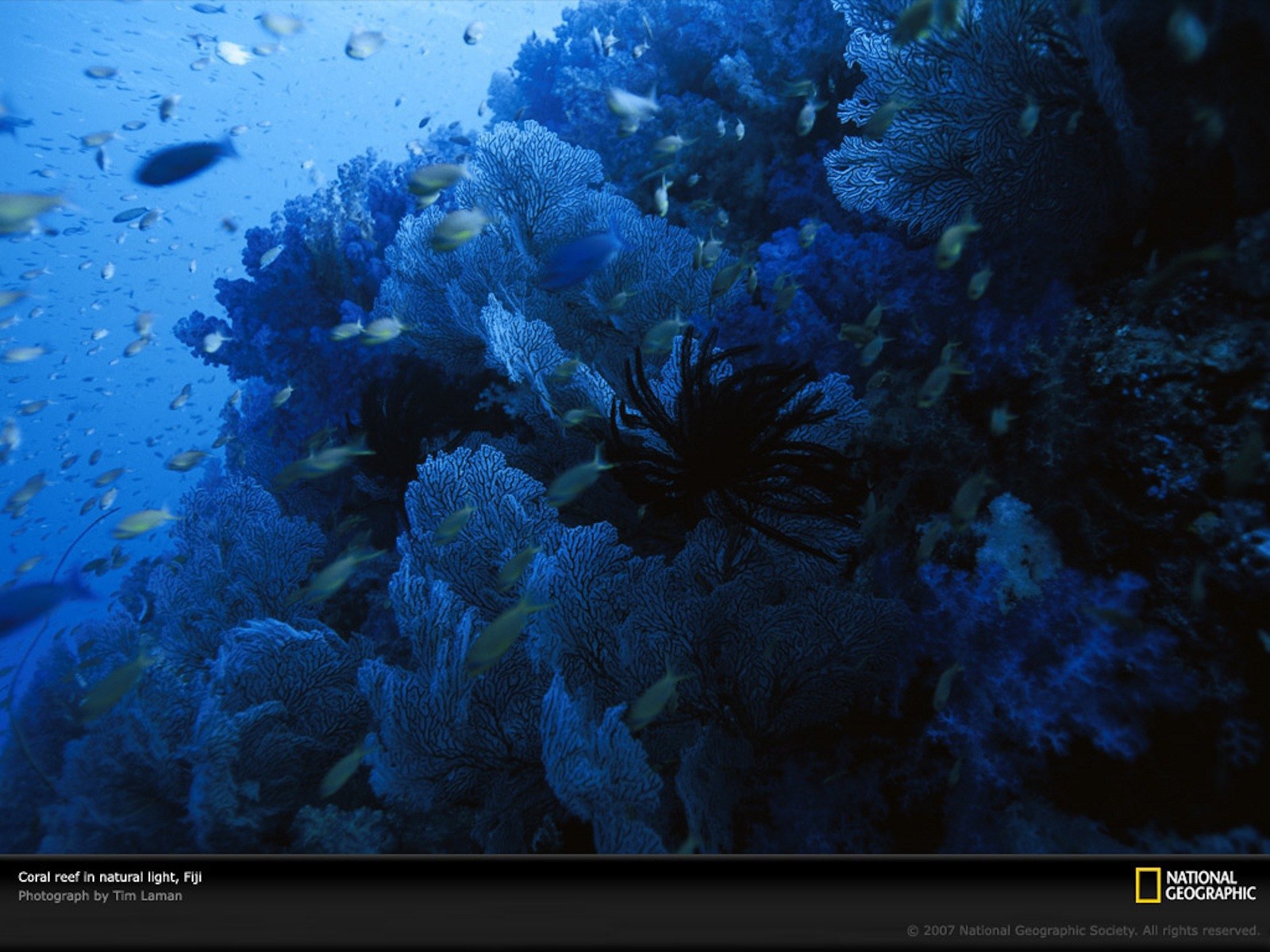Click the bright white fish near the top left
1270x952 pixels.
(x=233, y=53)
